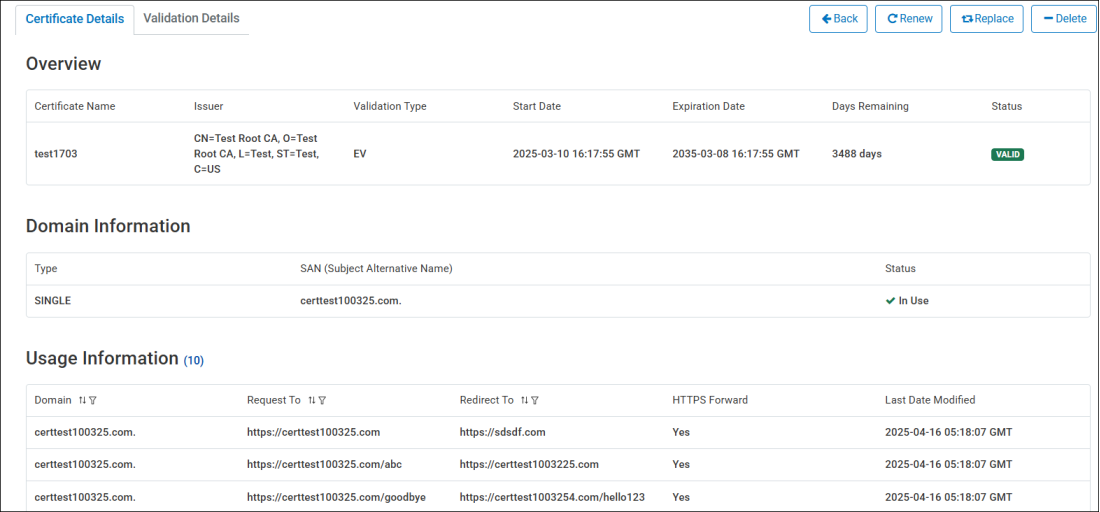The height and width of the screenshot is (512, 1100).
Task: Click the In Use checkmark icon
Action: point(890,301)
